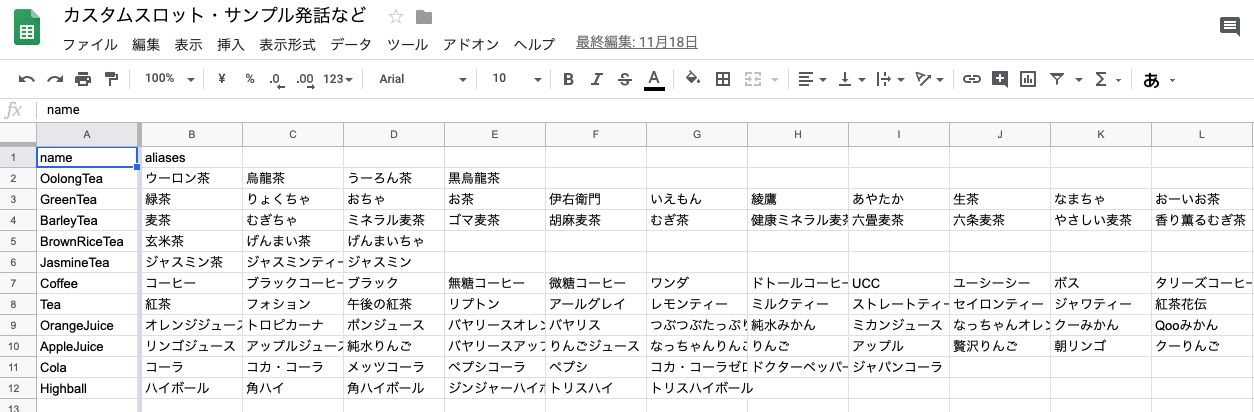The height and width of the screenshot is (412, 1254).
Task: Format as yen currency
Action: point(221,79)
